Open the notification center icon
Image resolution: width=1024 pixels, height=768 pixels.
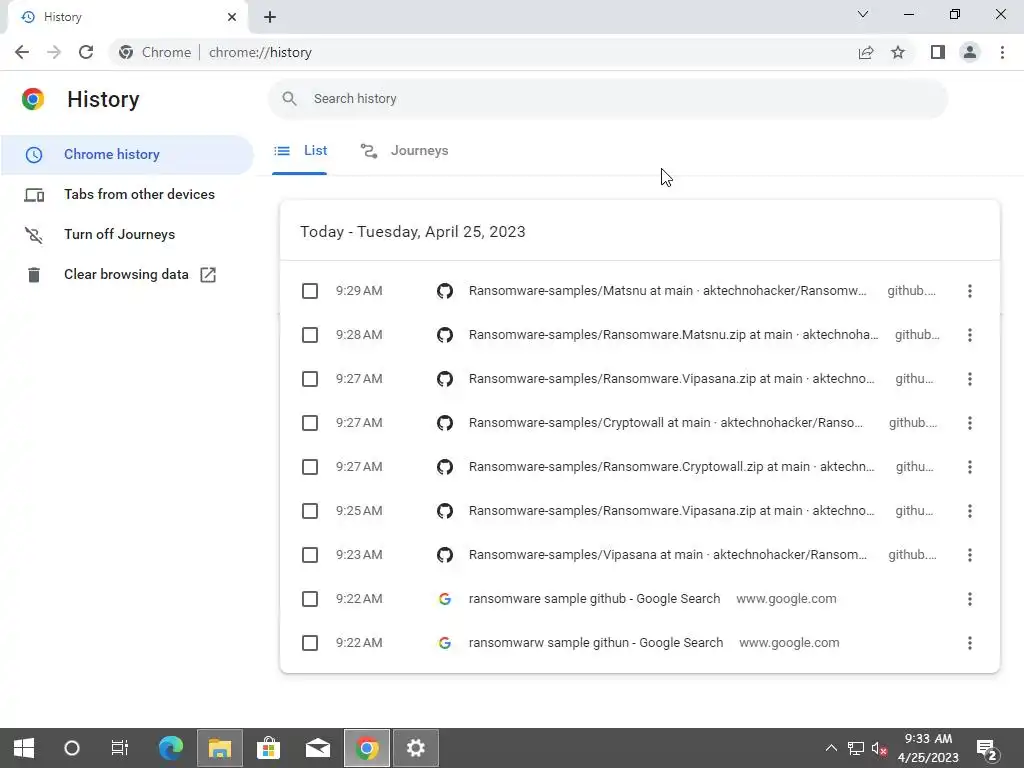click(987, 749)
